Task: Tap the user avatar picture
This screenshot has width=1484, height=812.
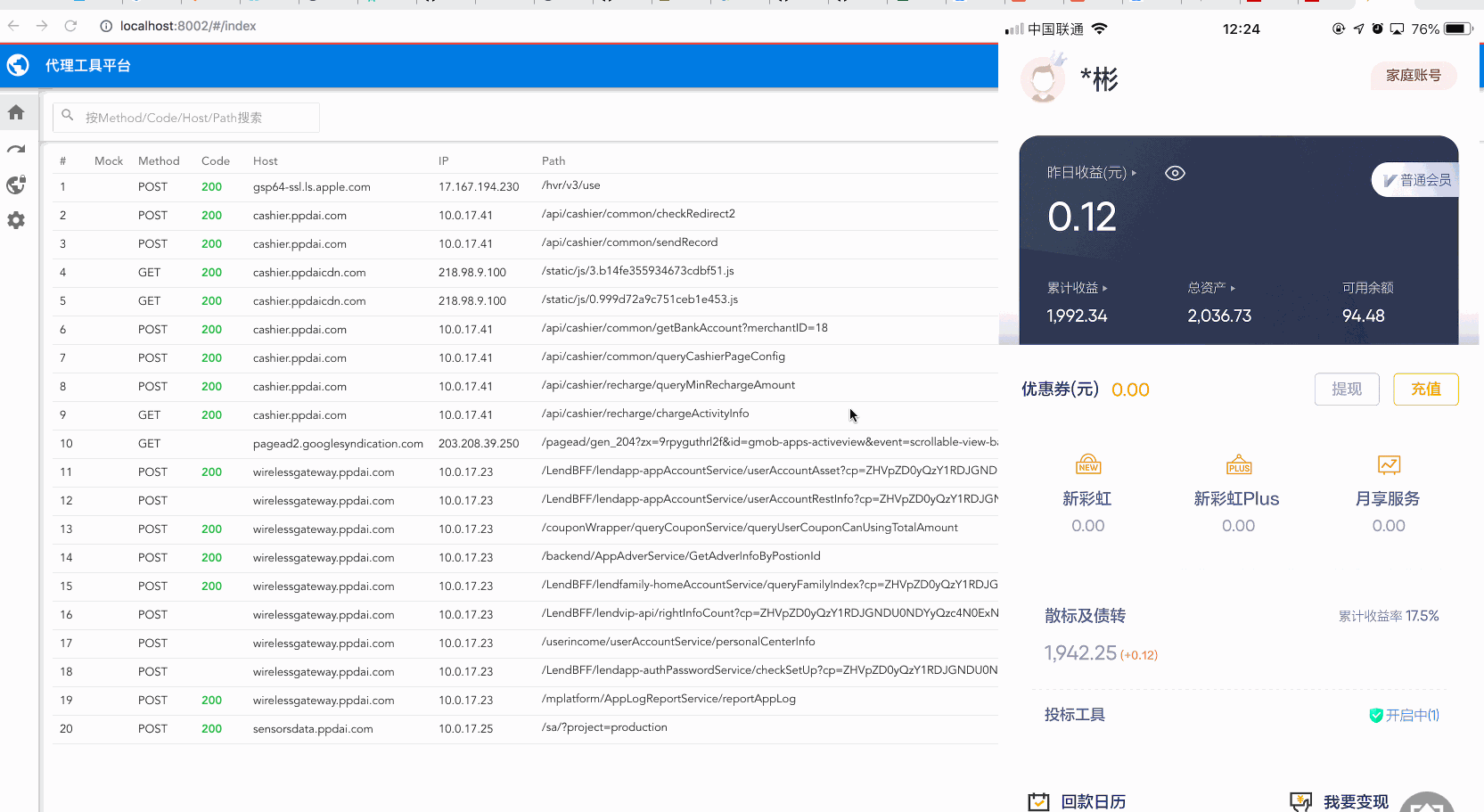Action: coord(1044,79)
